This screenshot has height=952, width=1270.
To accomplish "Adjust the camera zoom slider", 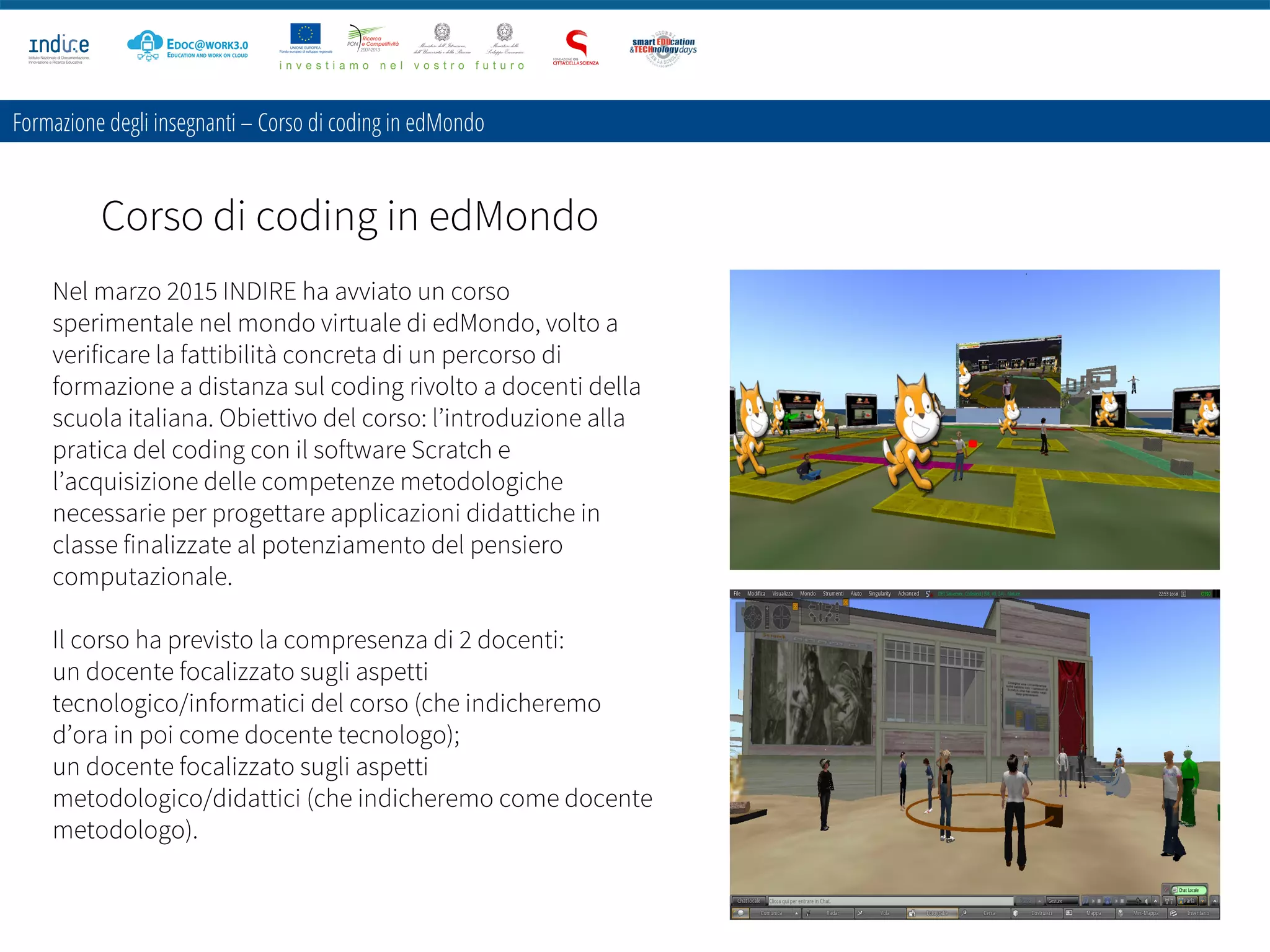I will tap(767, 617).
